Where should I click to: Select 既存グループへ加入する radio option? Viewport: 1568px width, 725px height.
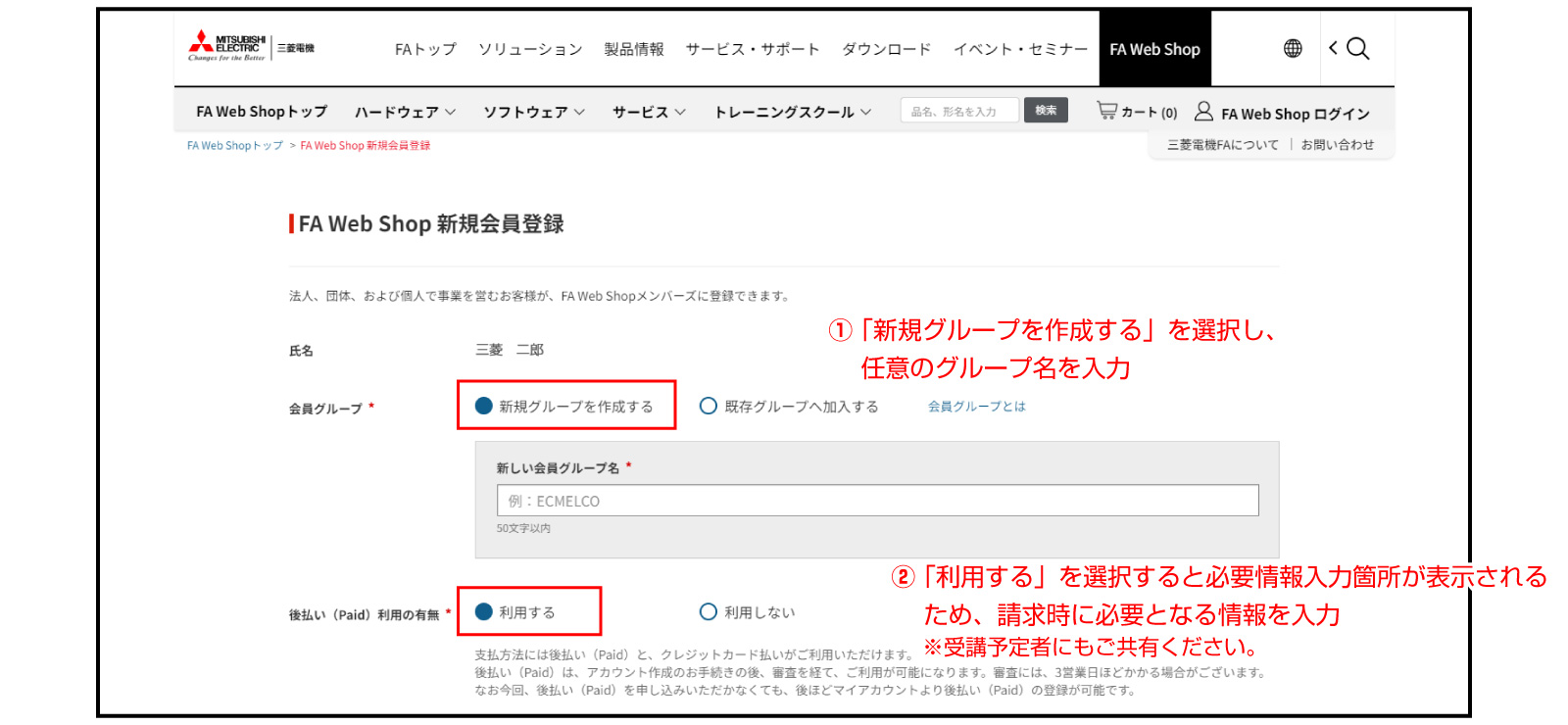[709, 406]
